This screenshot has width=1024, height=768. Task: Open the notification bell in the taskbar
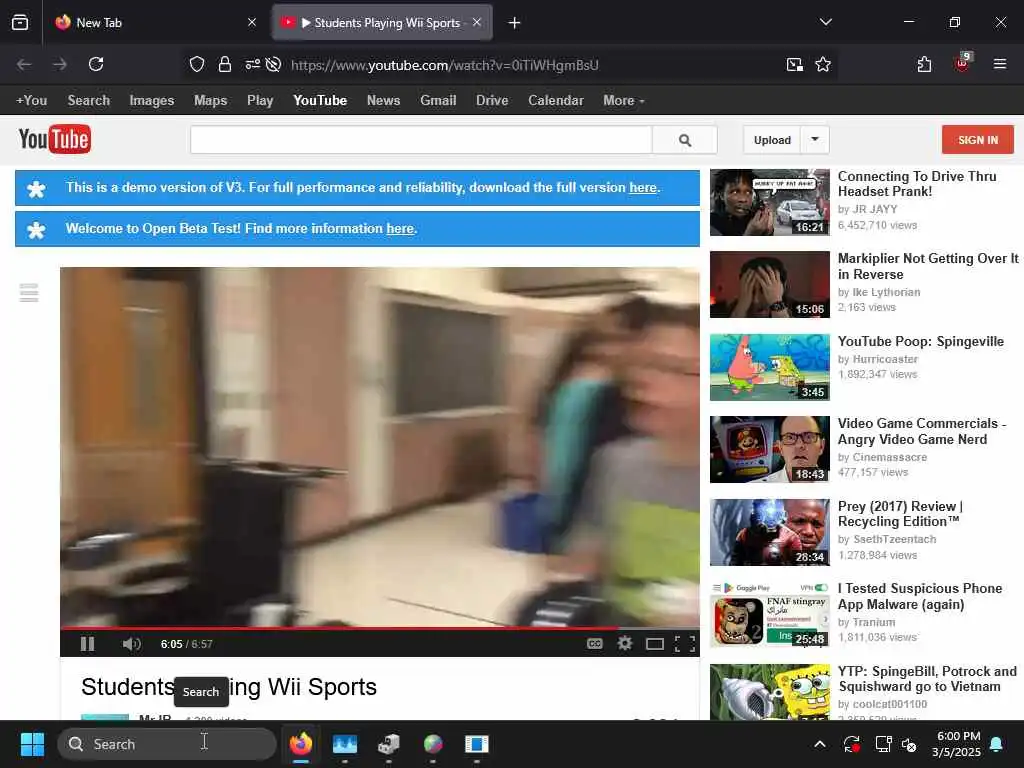click(997, 744)
